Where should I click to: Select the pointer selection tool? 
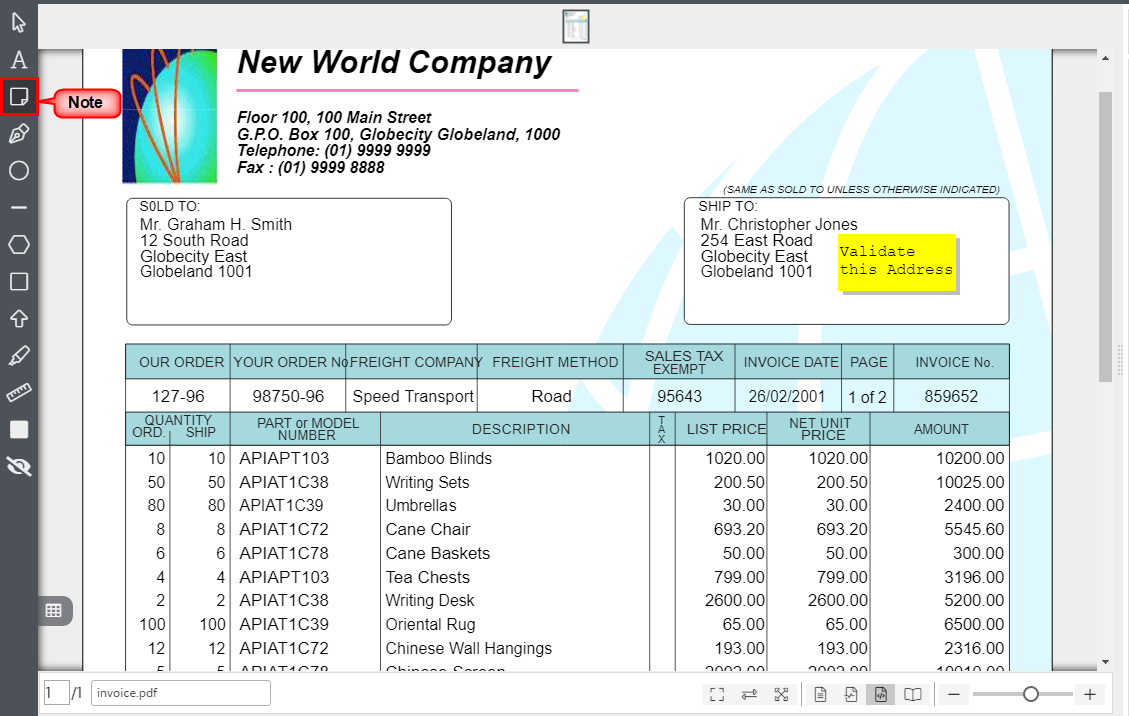19,23
